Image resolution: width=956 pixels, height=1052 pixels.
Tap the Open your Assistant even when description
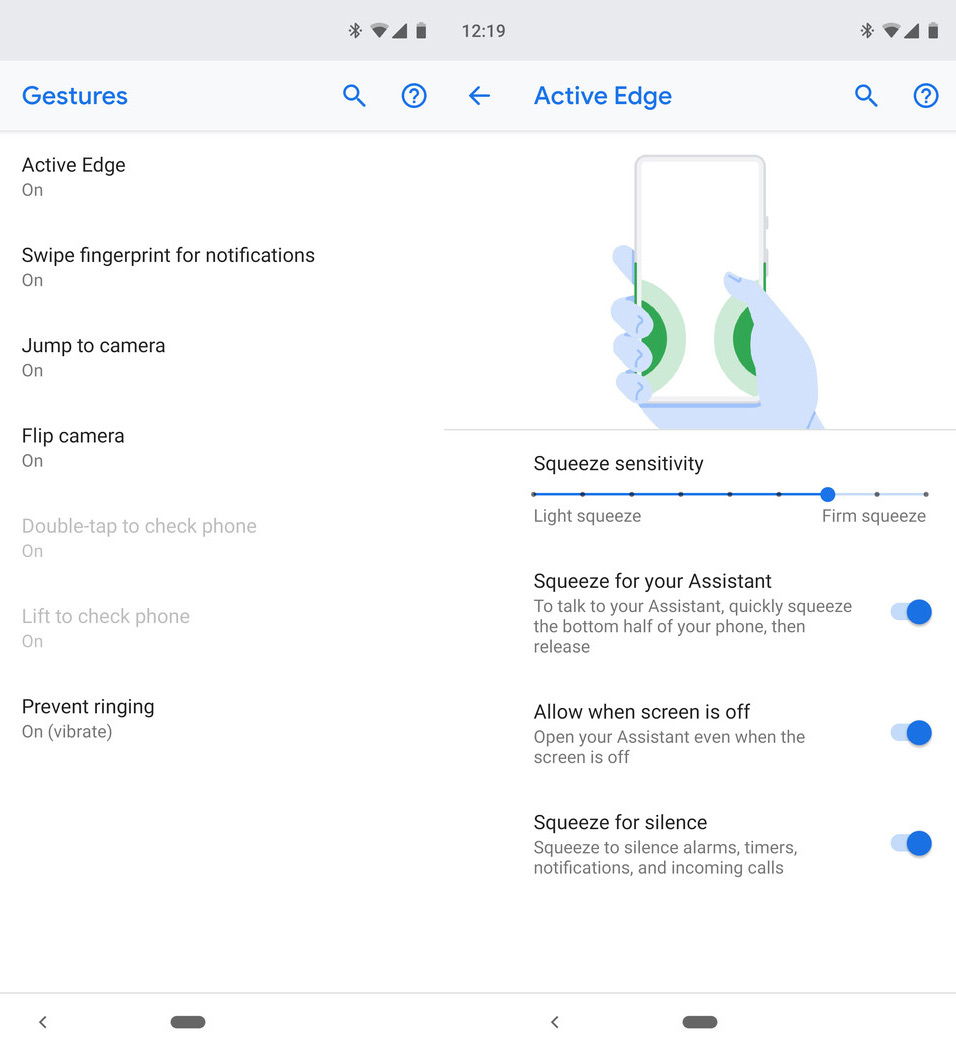click(x=669, y=747)
